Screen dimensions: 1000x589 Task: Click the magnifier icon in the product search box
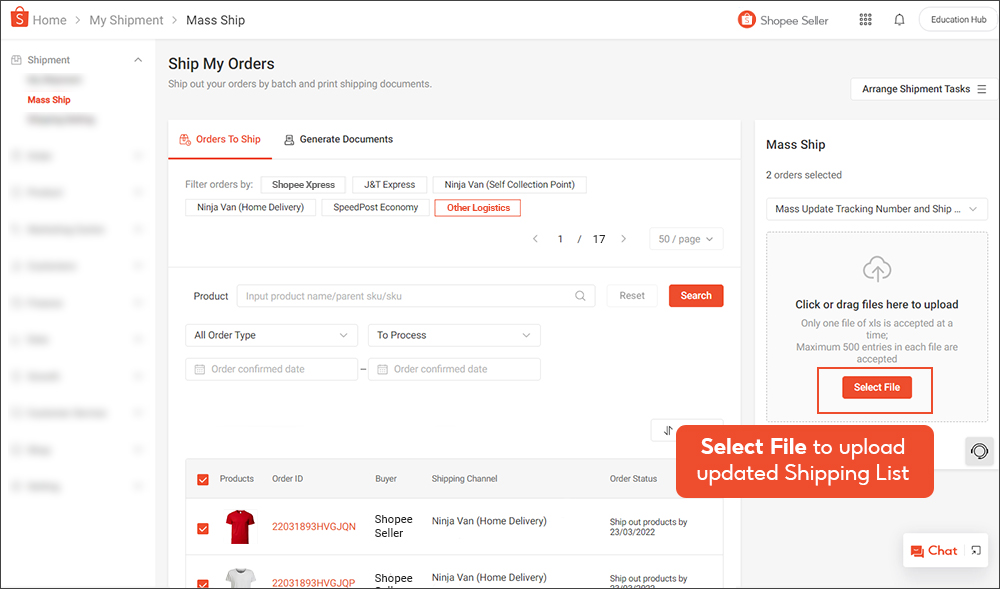click(580, 295)
